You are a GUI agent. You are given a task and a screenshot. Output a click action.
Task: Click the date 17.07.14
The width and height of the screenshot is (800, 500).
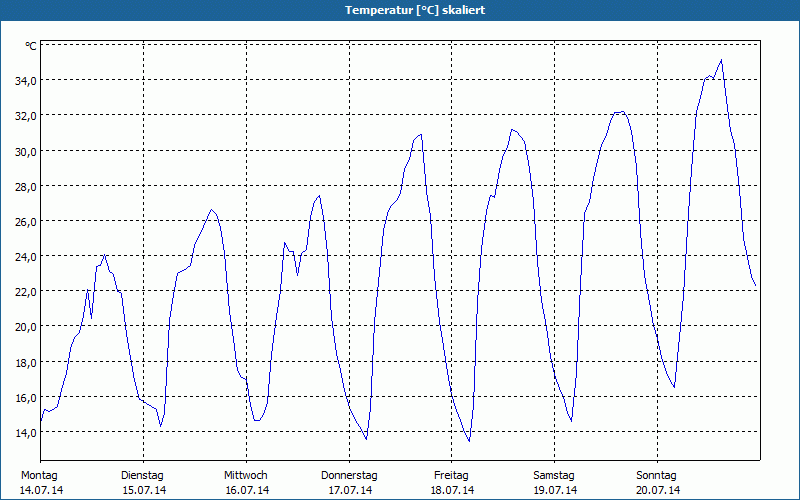pos(350,490)
